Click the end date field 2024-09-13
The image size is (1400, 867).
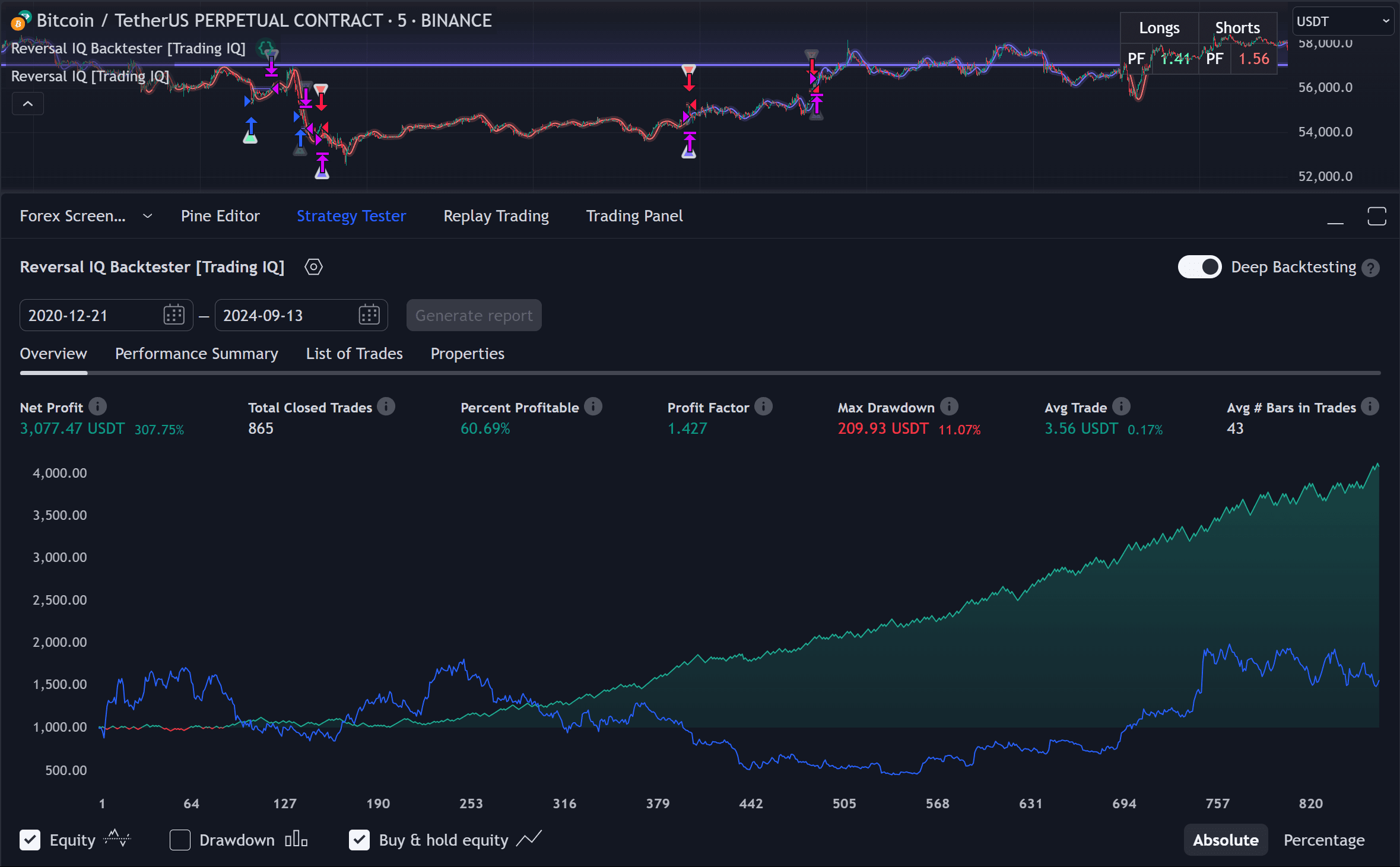tap(301, 315)
